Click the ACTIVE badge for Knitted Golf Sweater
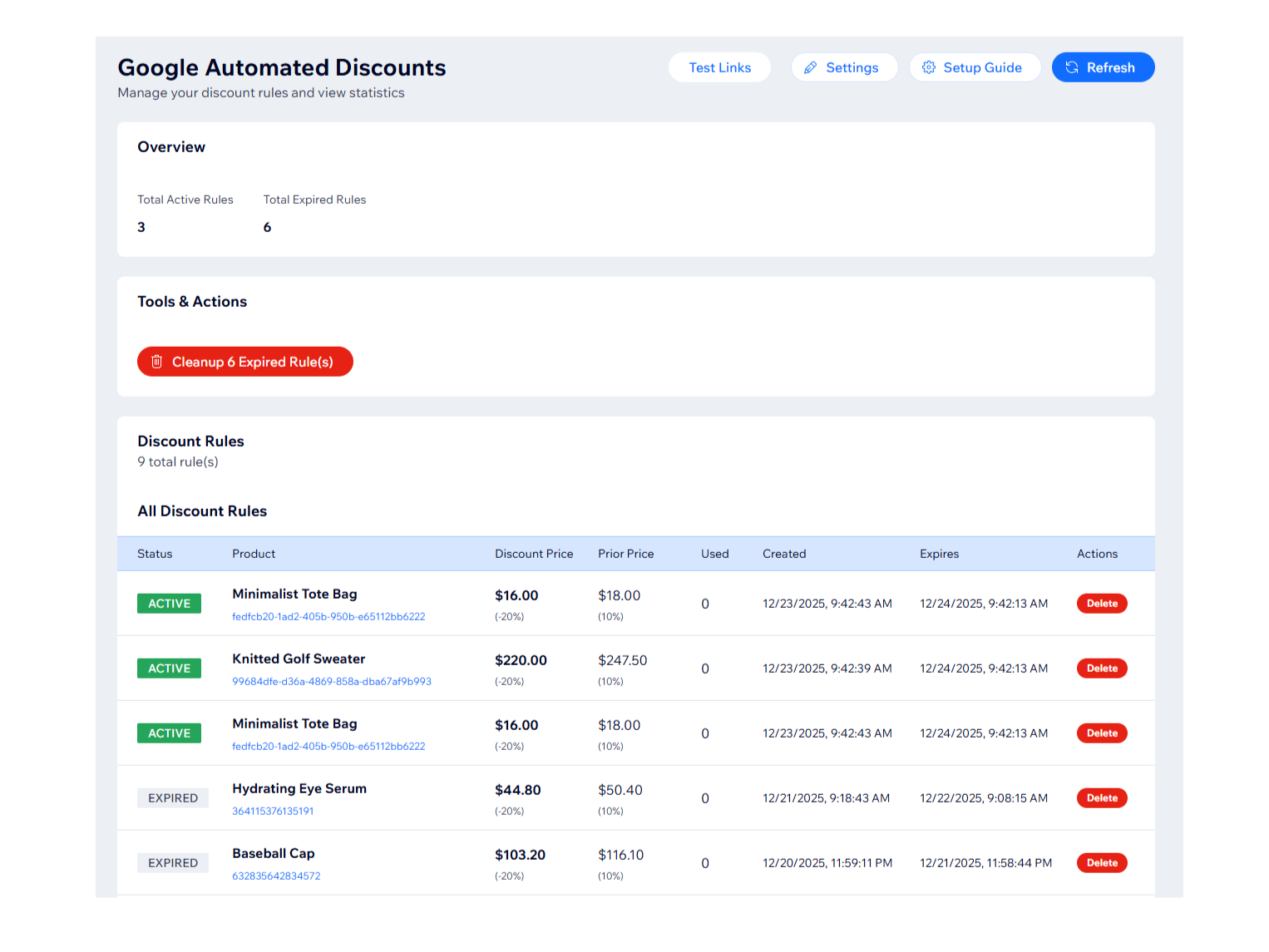Viewport: 1269px width, 952px height. [x=169, y=668]
